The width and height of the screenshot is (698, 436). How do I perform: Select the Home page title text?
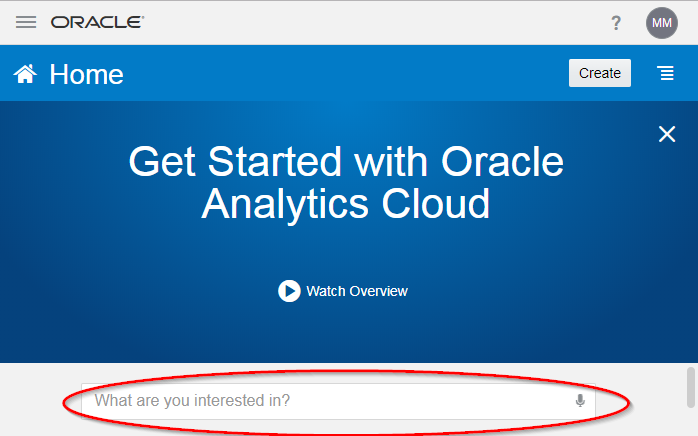point(86,74)
